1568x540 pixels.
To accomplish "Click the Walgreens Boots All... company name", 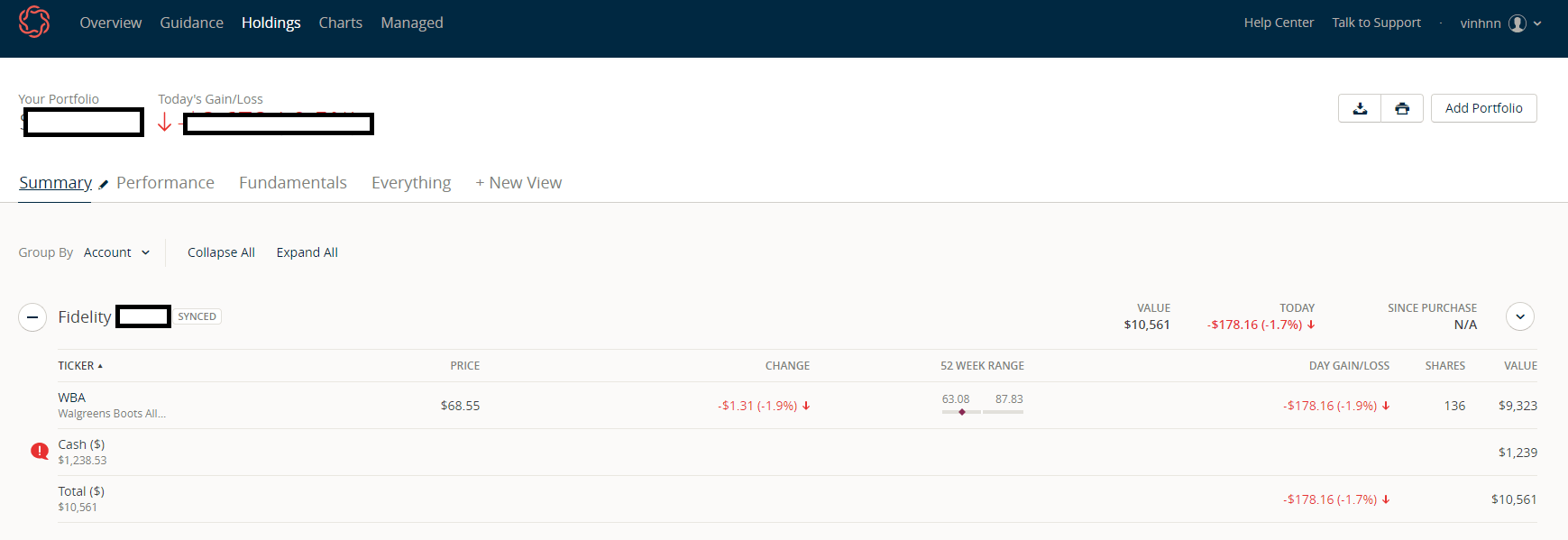I will (x=112, y=414).
